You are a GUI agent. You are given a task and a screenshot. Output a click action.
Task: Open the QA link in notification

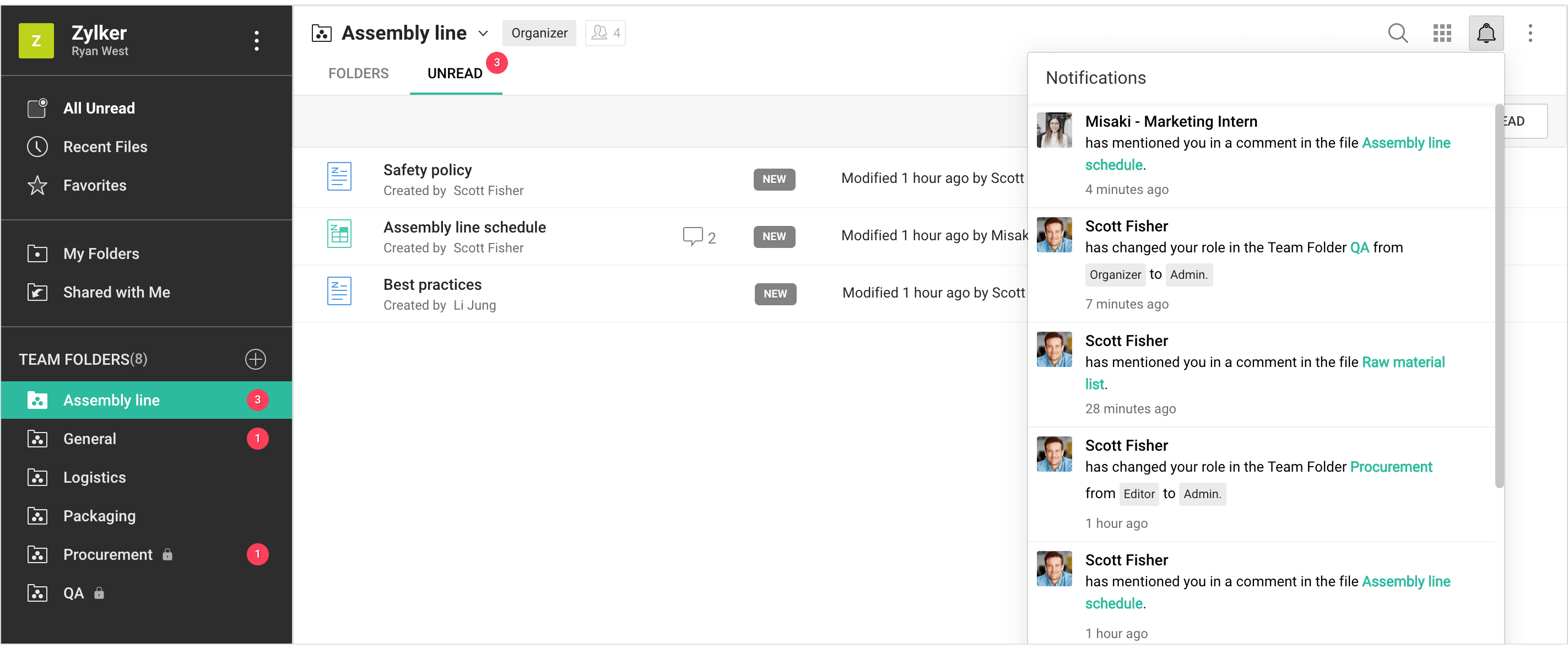click(x=1359, y=248)
